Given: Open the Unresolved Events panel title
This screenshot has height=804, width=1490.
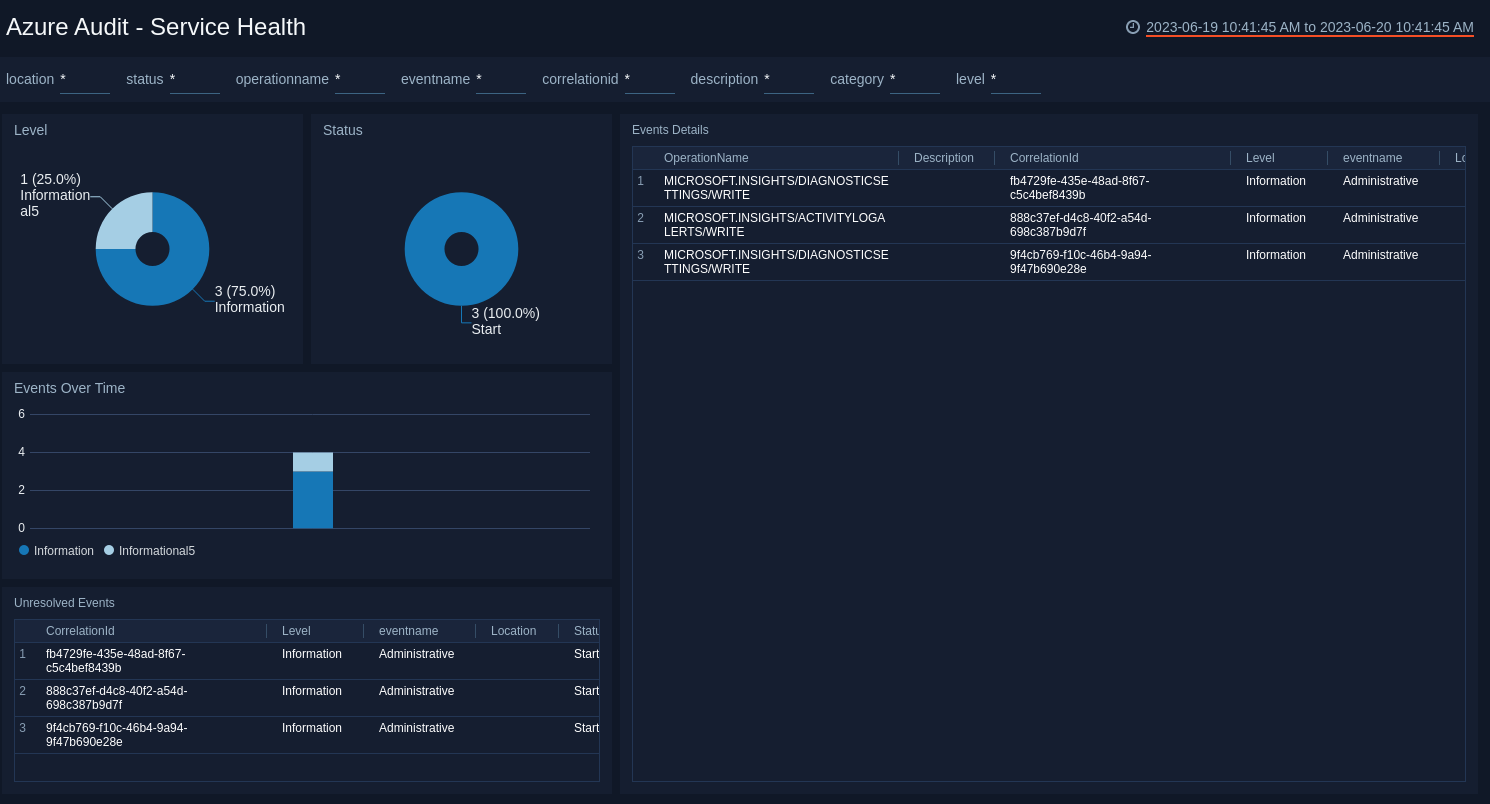Looking at the screenshot, I should point(64,603).
